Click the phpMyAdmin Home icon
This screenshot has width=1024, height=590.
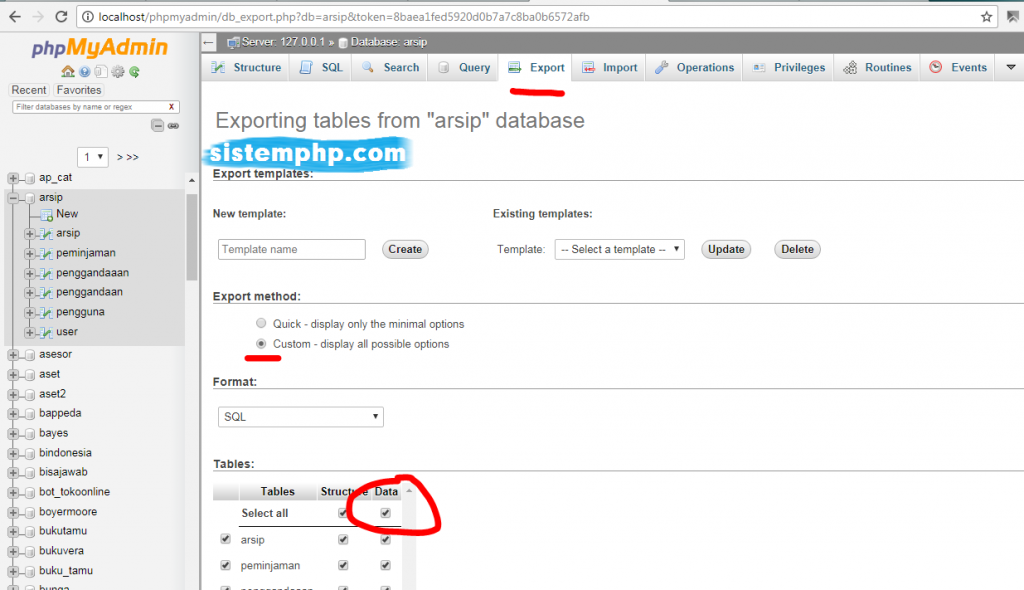click(x=67, y=71)
